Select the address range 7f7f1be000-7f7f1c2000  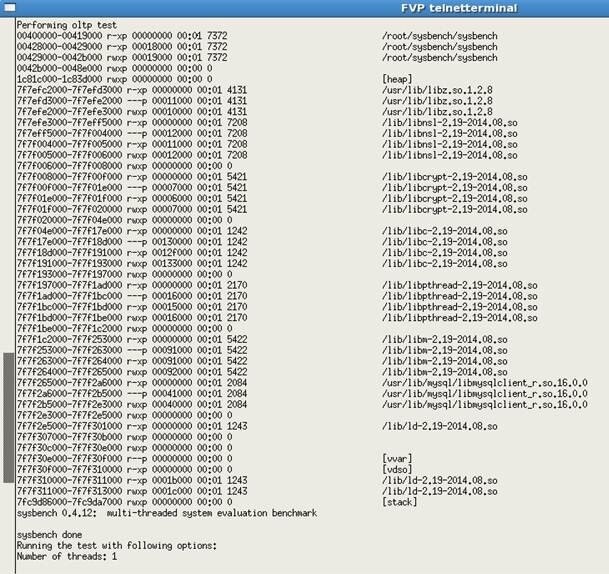pos(70,329)
